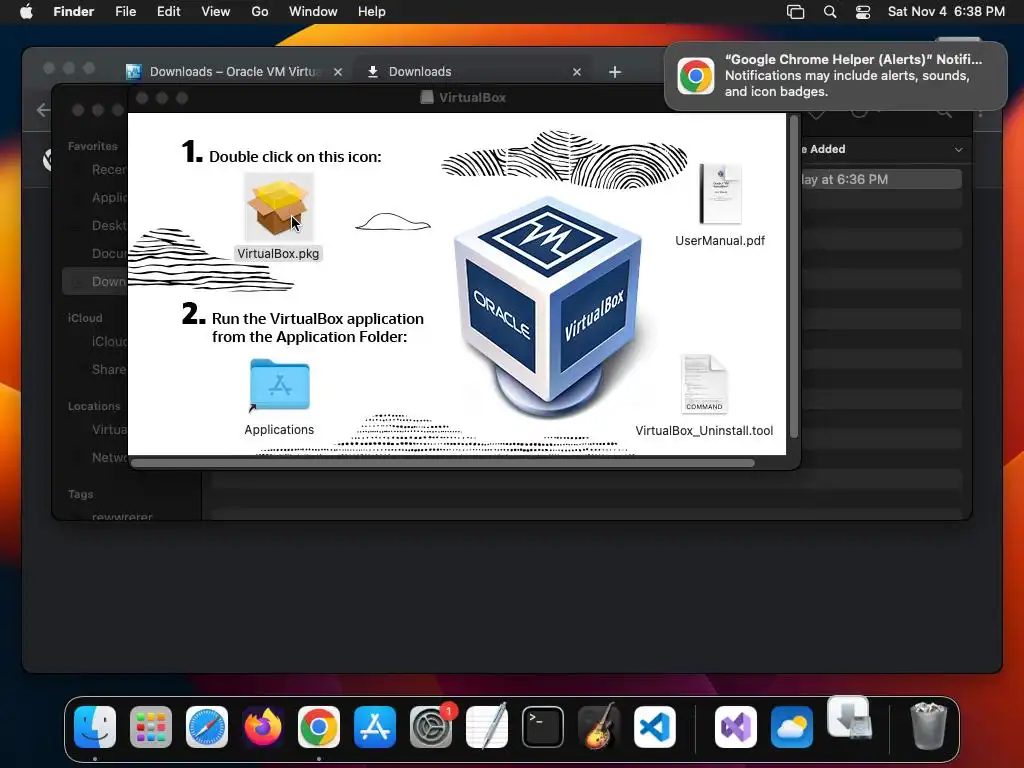Open the Trash from the Dock
The image size is (1024, 768).
[x=928, y=727]
